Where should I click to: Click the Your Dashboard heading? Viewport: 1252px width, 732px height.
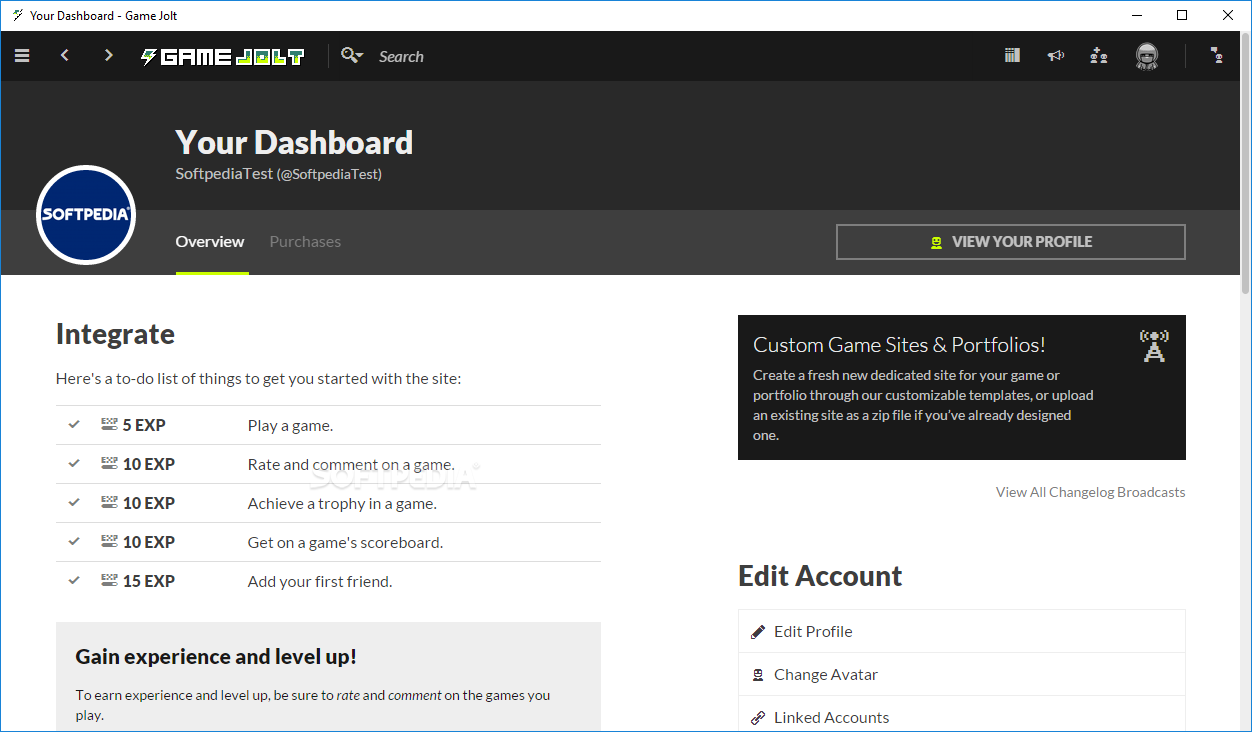pyautogui.click(x=294, y=142)
